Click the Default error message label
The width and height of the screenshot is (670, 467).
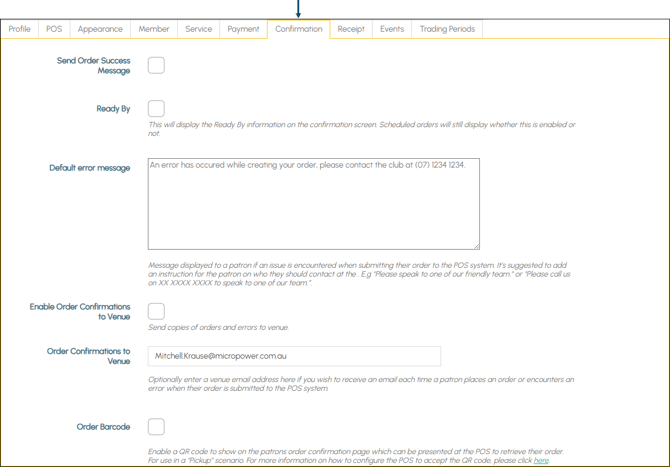[x=90, y=168]
